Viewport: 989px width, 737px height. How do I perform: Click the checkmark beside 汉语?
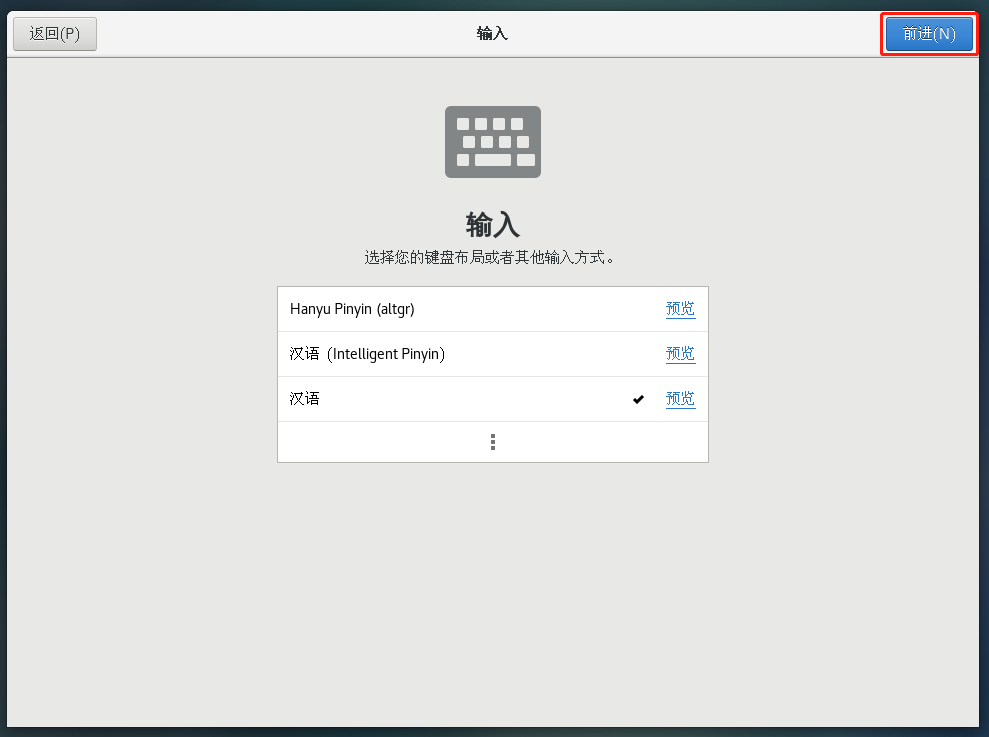pyautogui.click(x=639, y=399)
